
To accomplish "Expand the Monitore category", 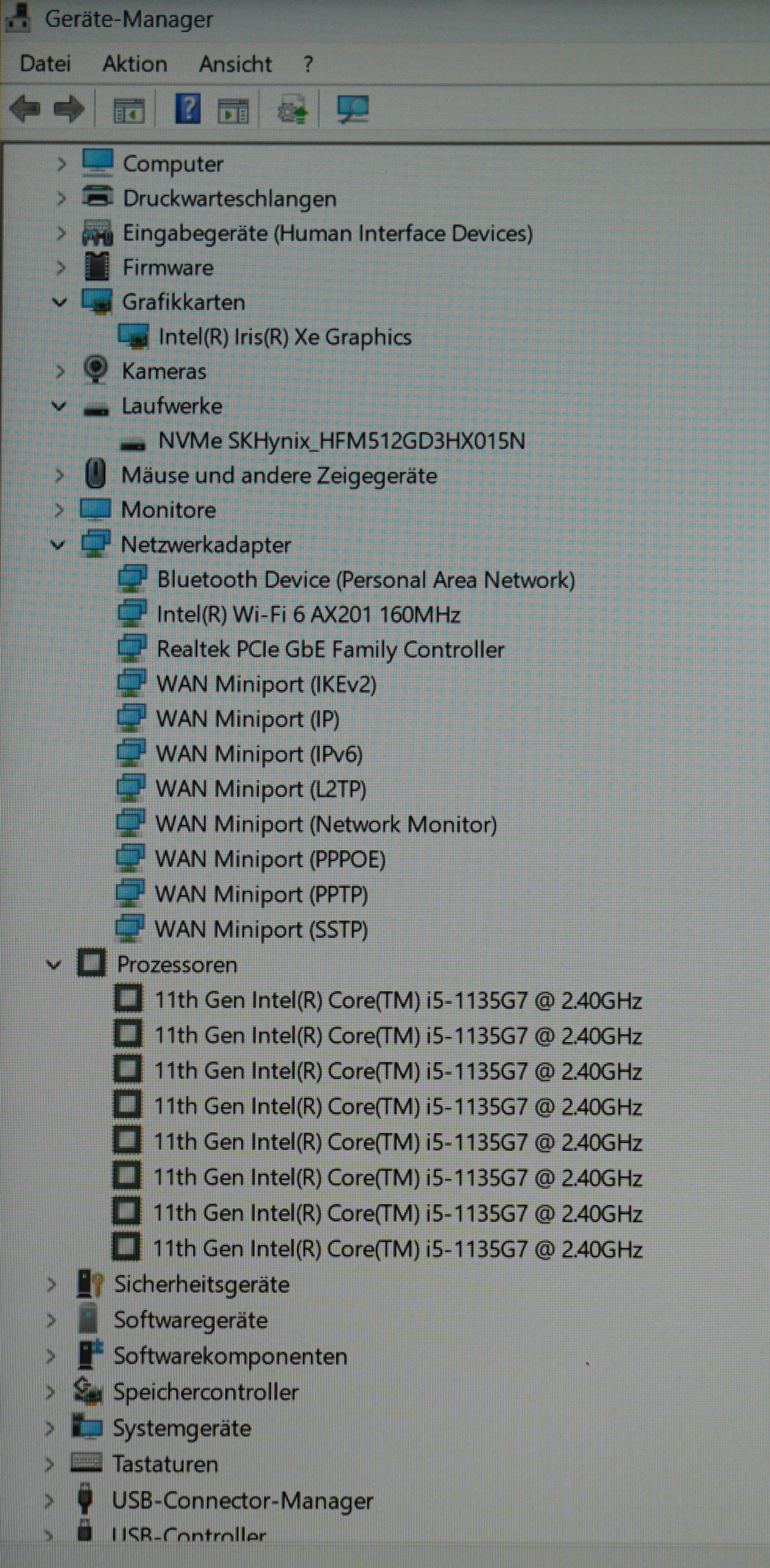I will click(58, 510).
